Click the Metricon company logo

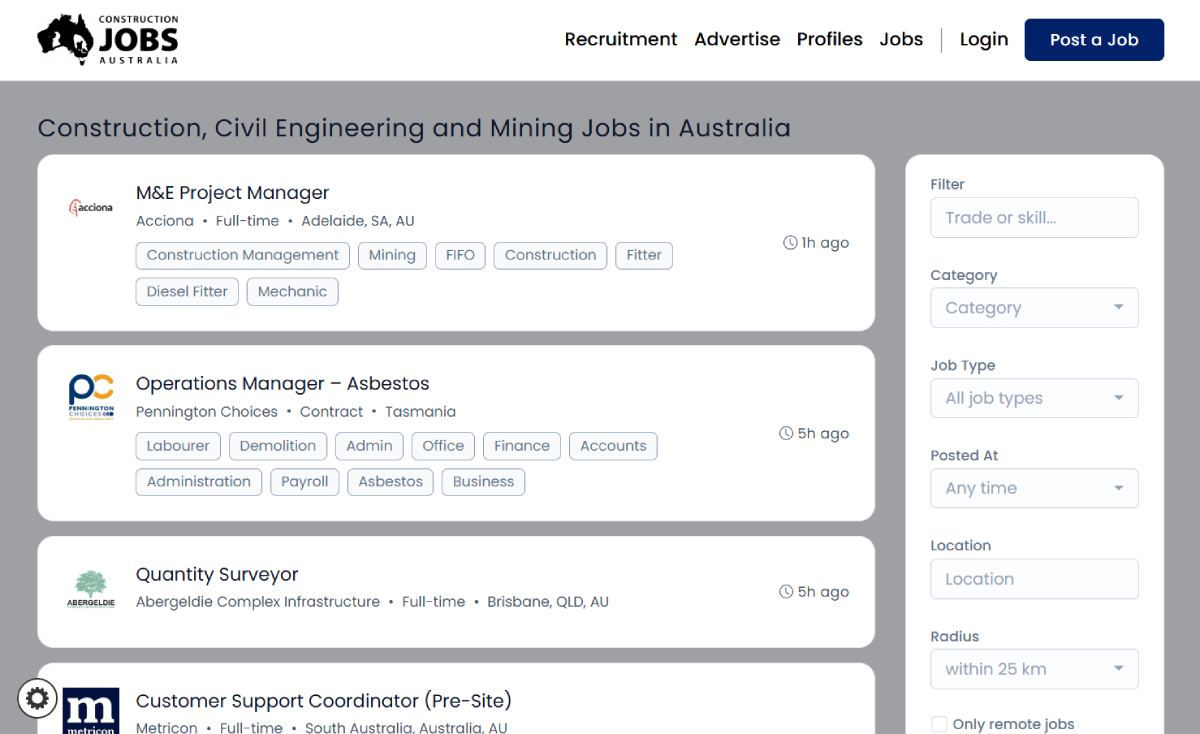[91, 711]
